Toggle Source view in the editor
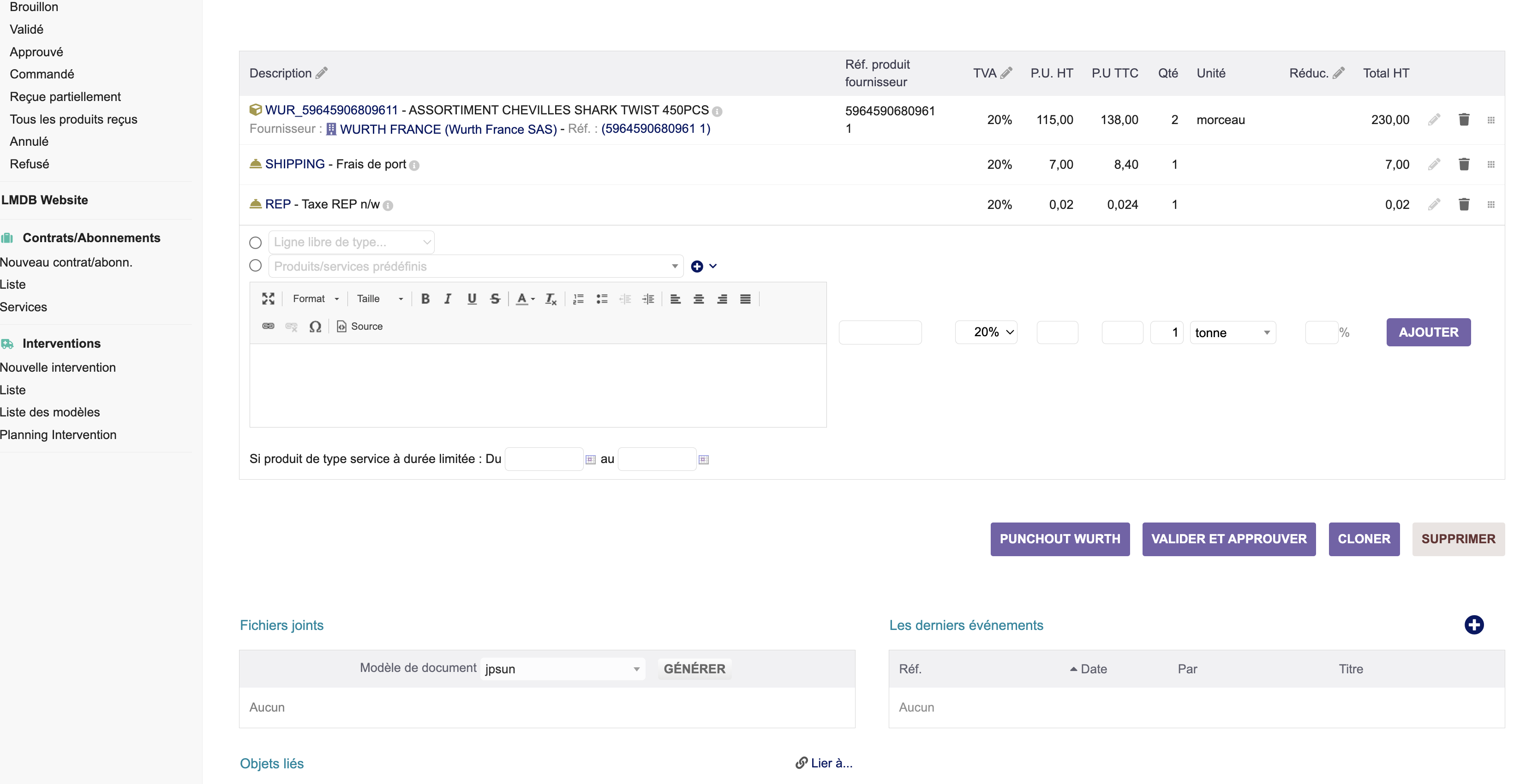The height and width of the screenshot is (784, 1532). click(x=360, y=327)
